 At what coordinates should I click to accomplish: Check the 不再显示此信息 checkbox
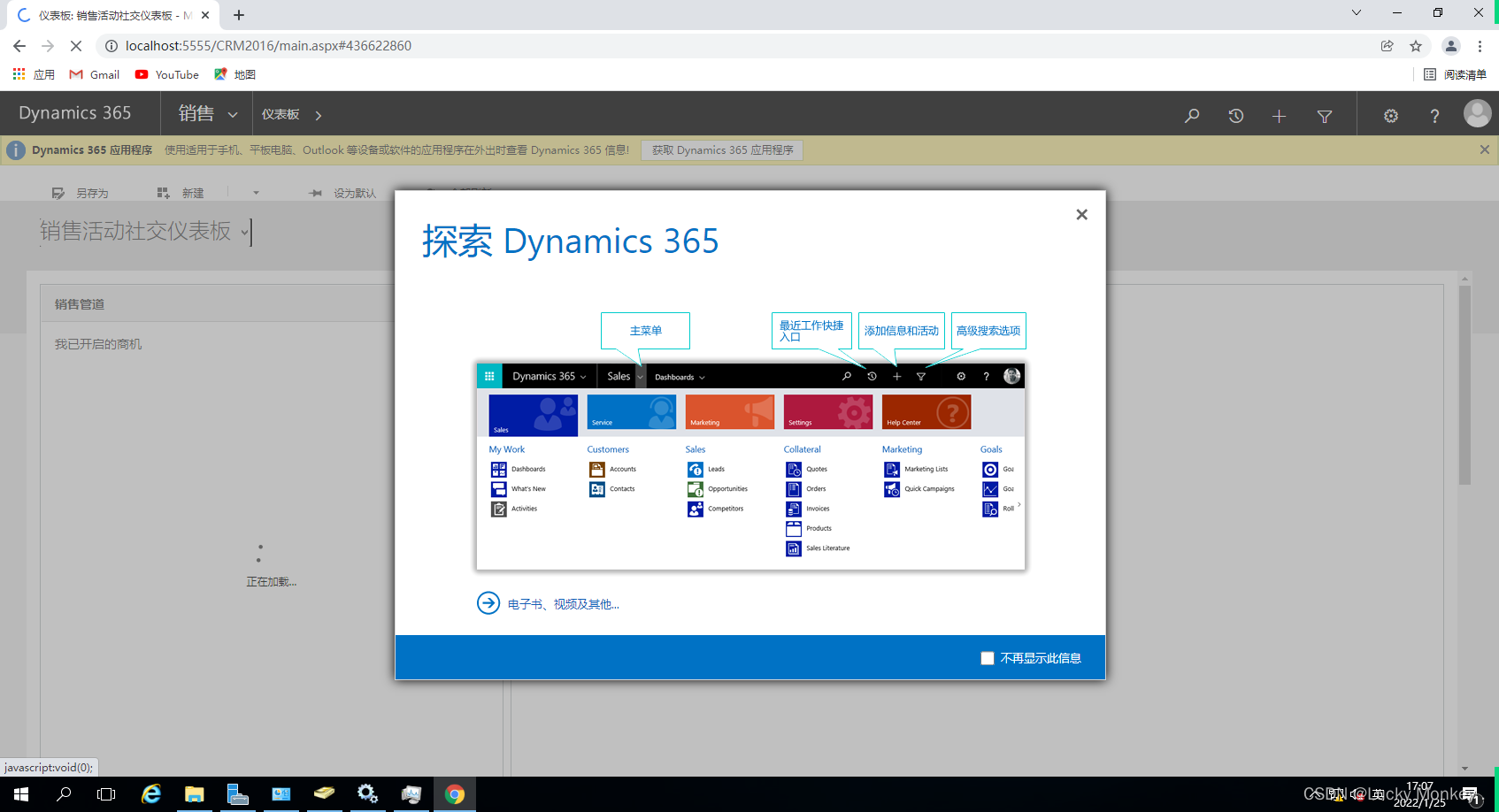click(988, 658)
